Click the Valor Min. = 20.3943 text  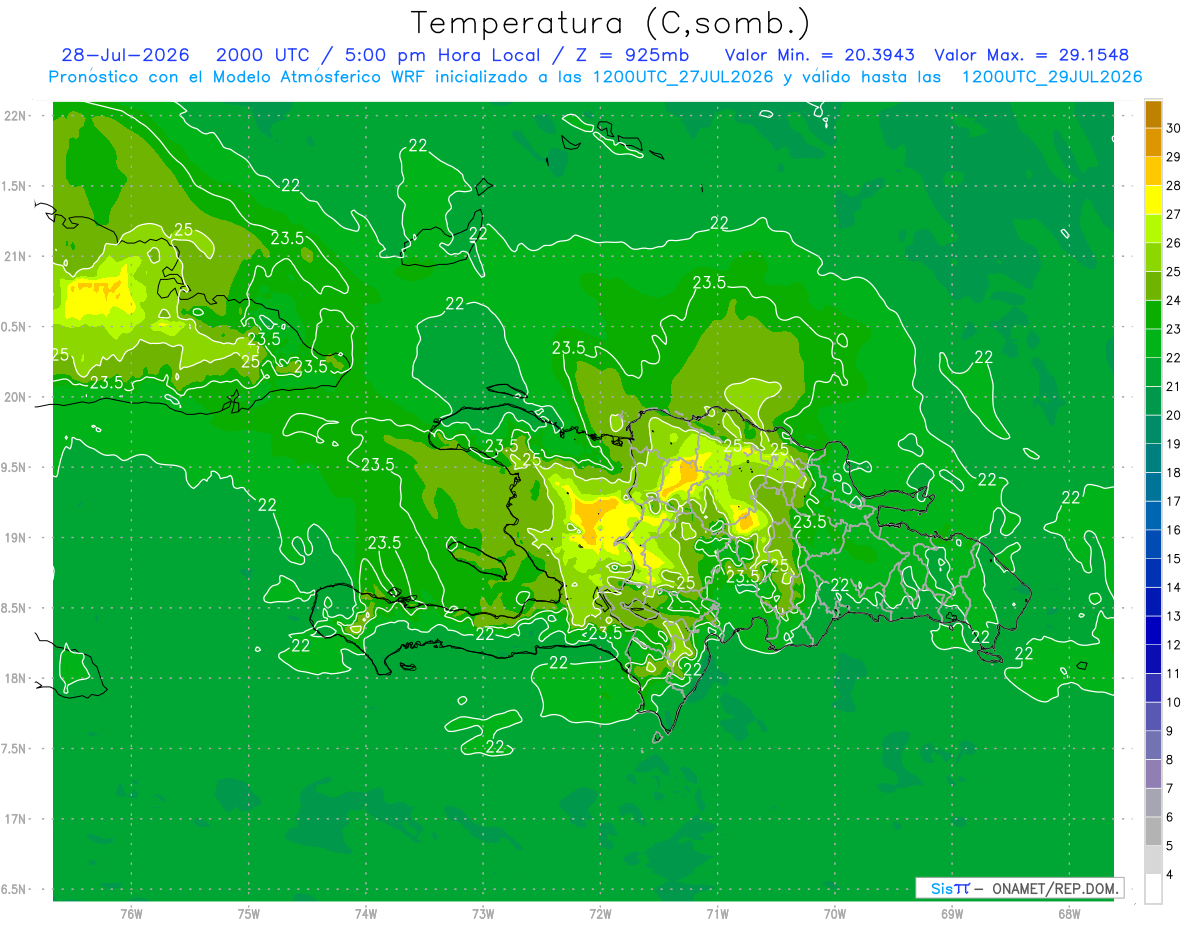[822, 55]
